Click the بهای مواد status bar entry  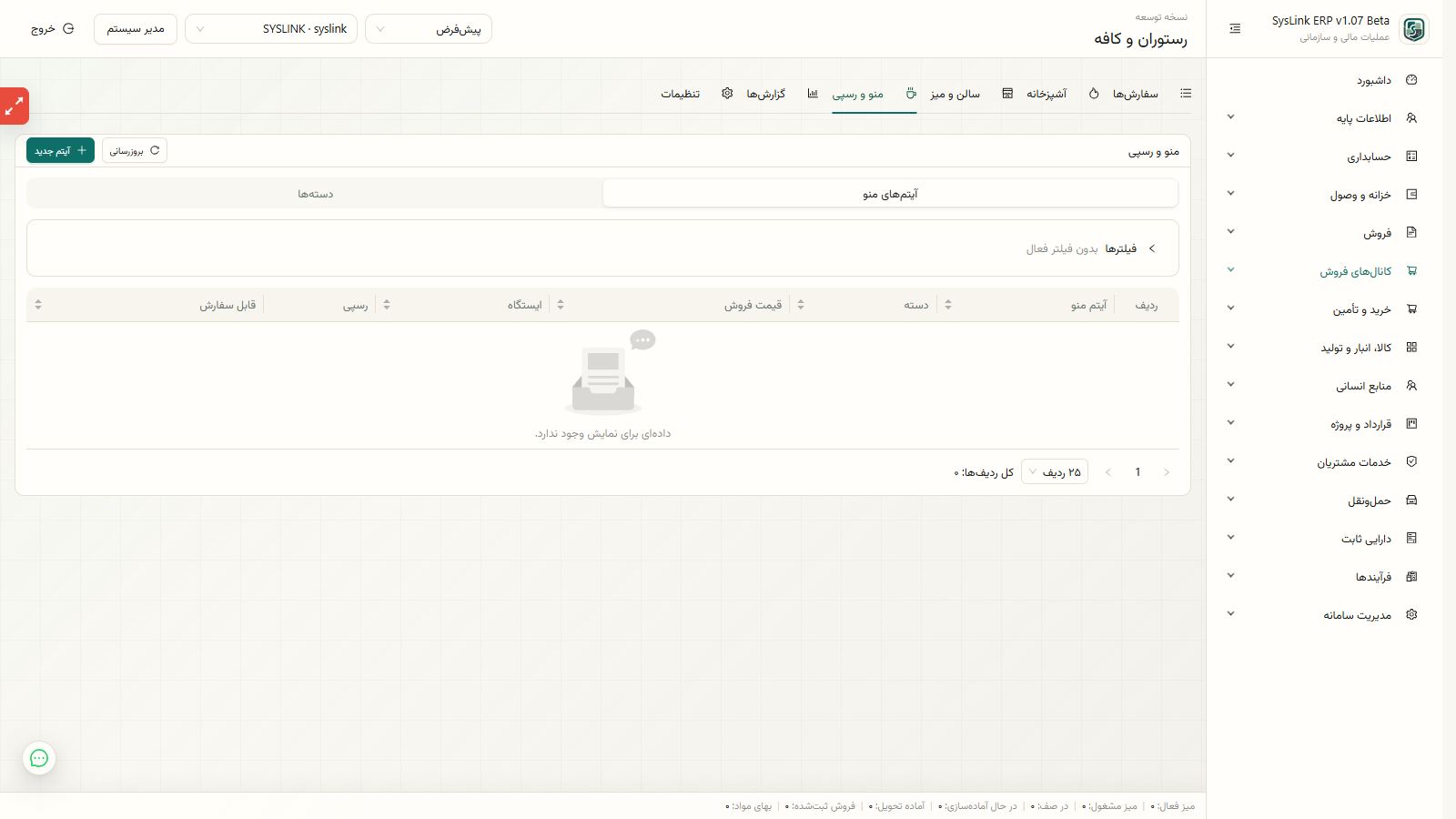[x=748, y=806]
